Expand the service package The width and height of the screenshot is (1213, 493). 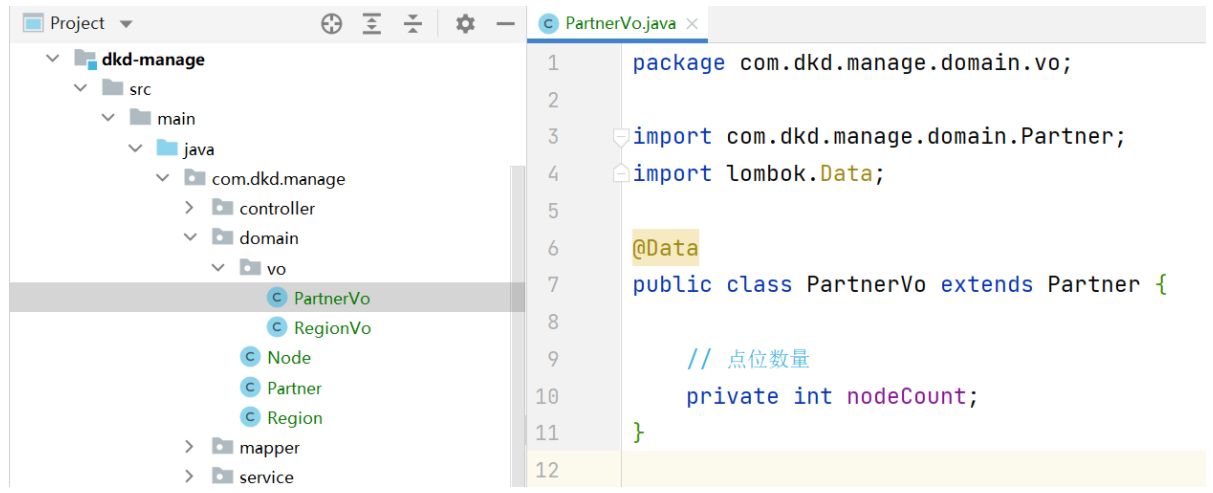pyautogui.click(x=190, y=477)
